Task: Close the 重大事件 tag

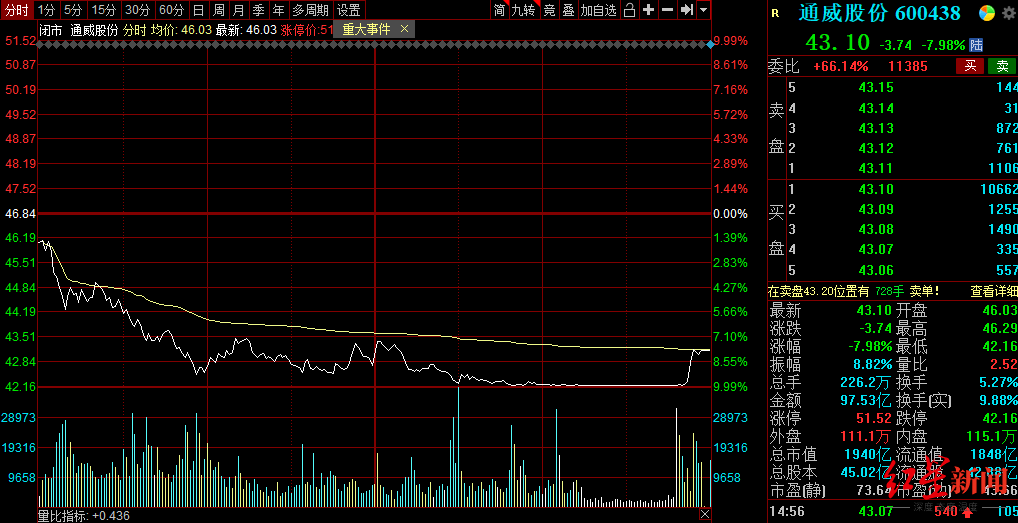Action: click(x=404, y=30)
